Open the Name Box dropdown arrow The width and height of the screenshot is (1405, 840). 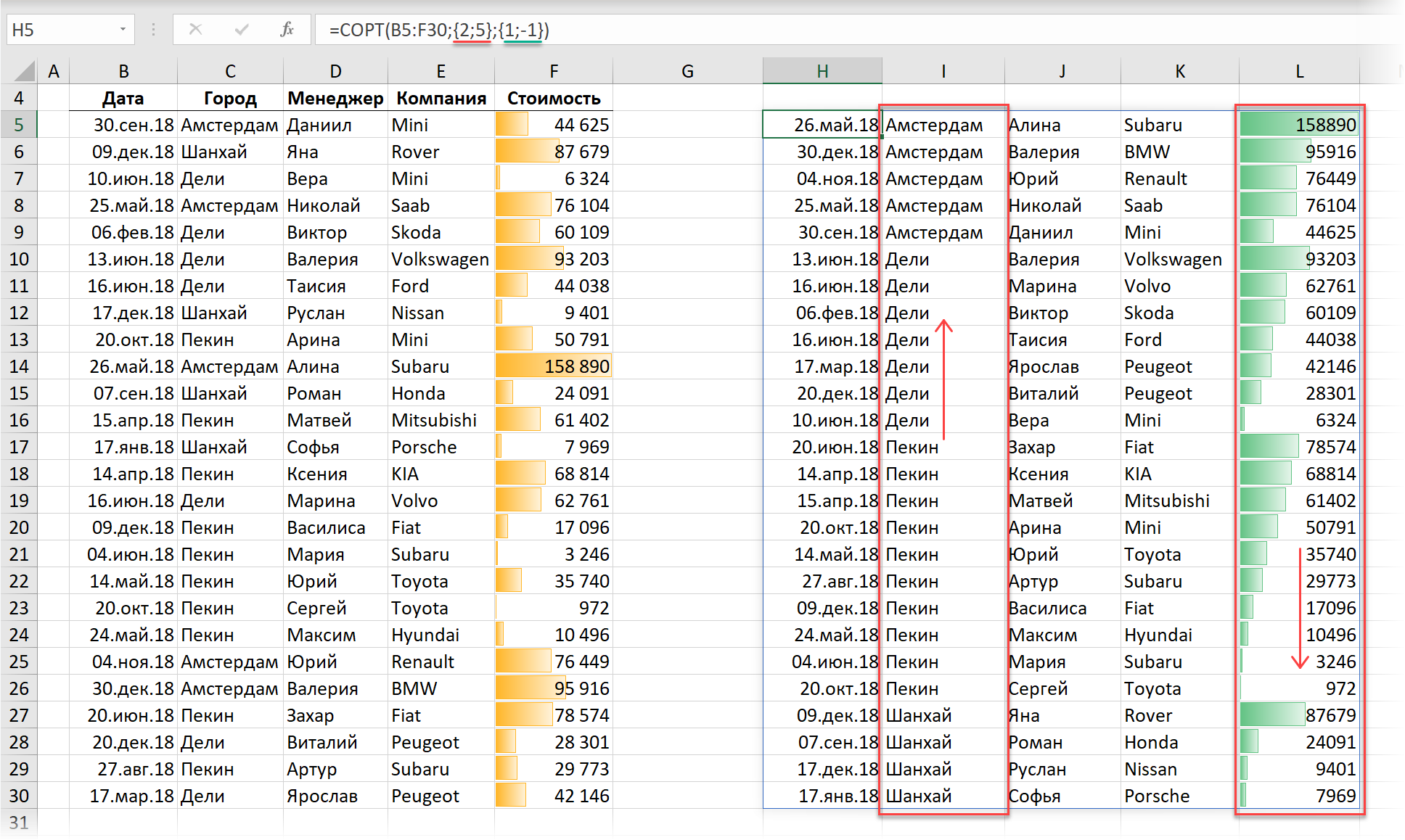(x=123, y=30)
